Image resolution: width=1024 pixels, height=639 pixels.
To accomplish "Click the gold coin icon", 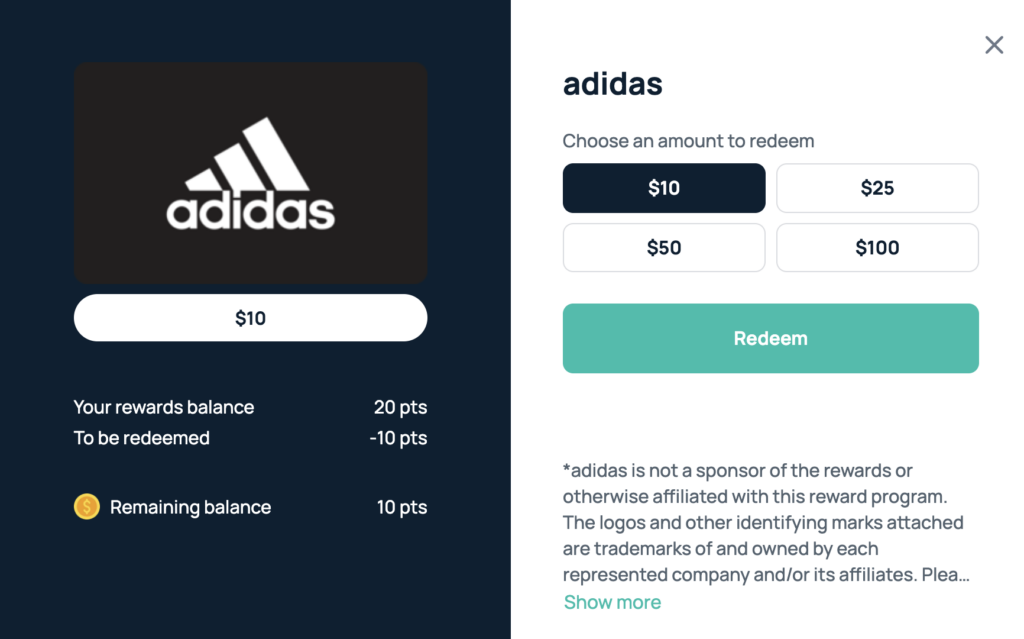I will point(87,507).
